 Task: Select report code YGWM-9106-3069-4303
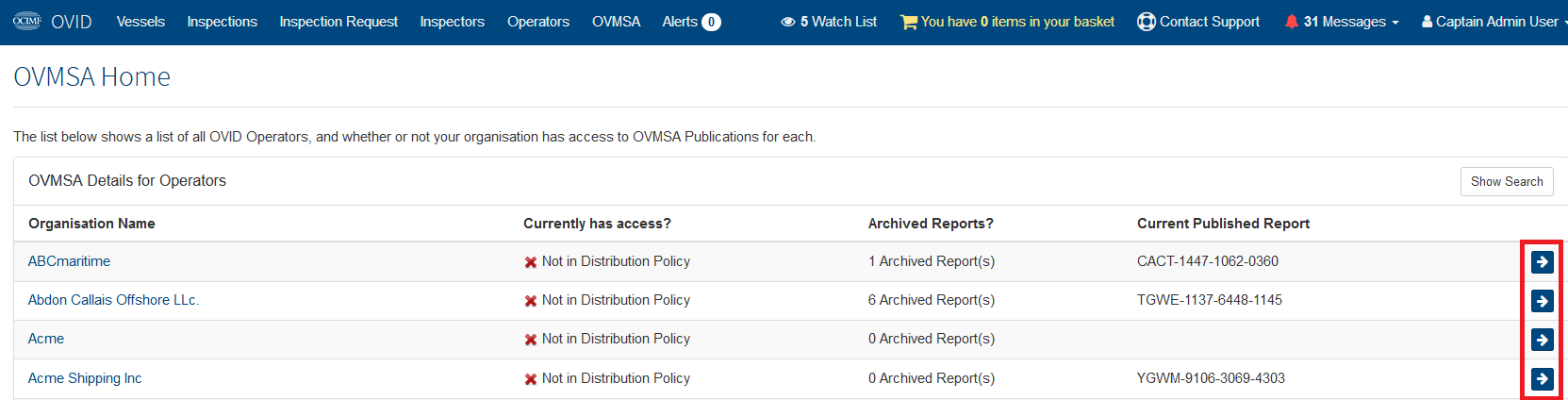(1211, 378)
